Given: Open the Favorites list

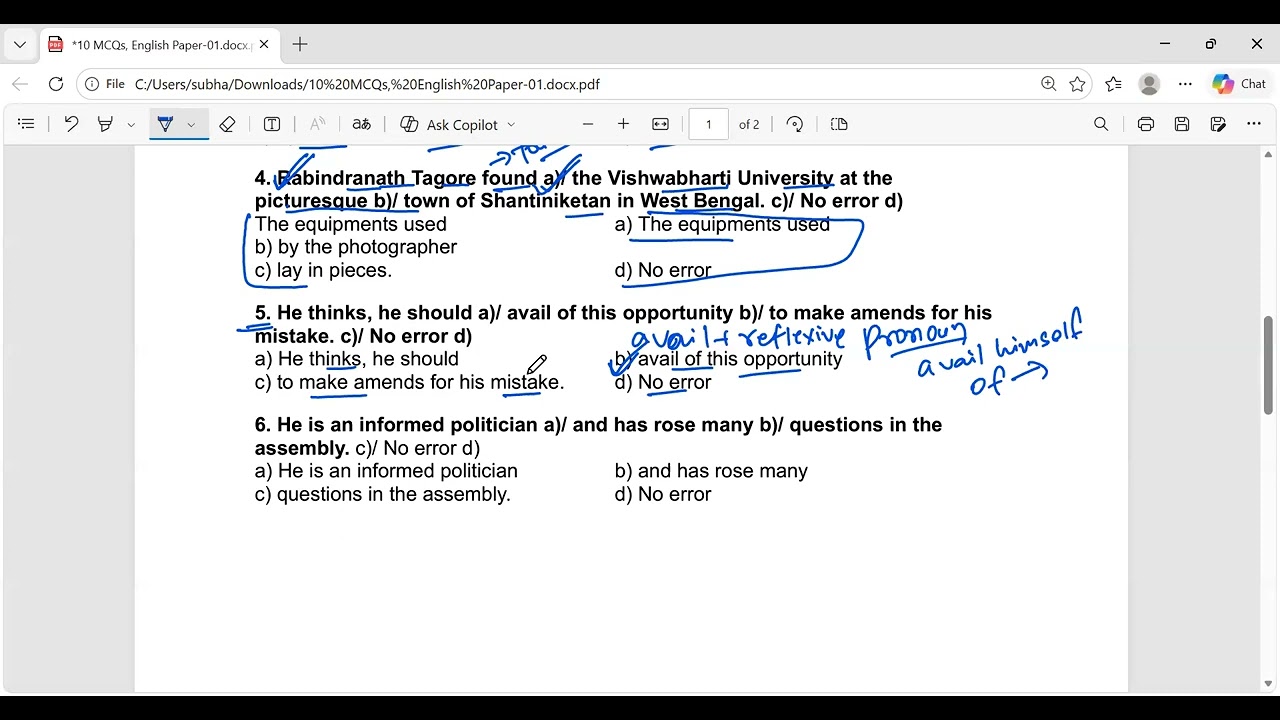Looking at the screenshot, I should click(x=1113, y=84).
